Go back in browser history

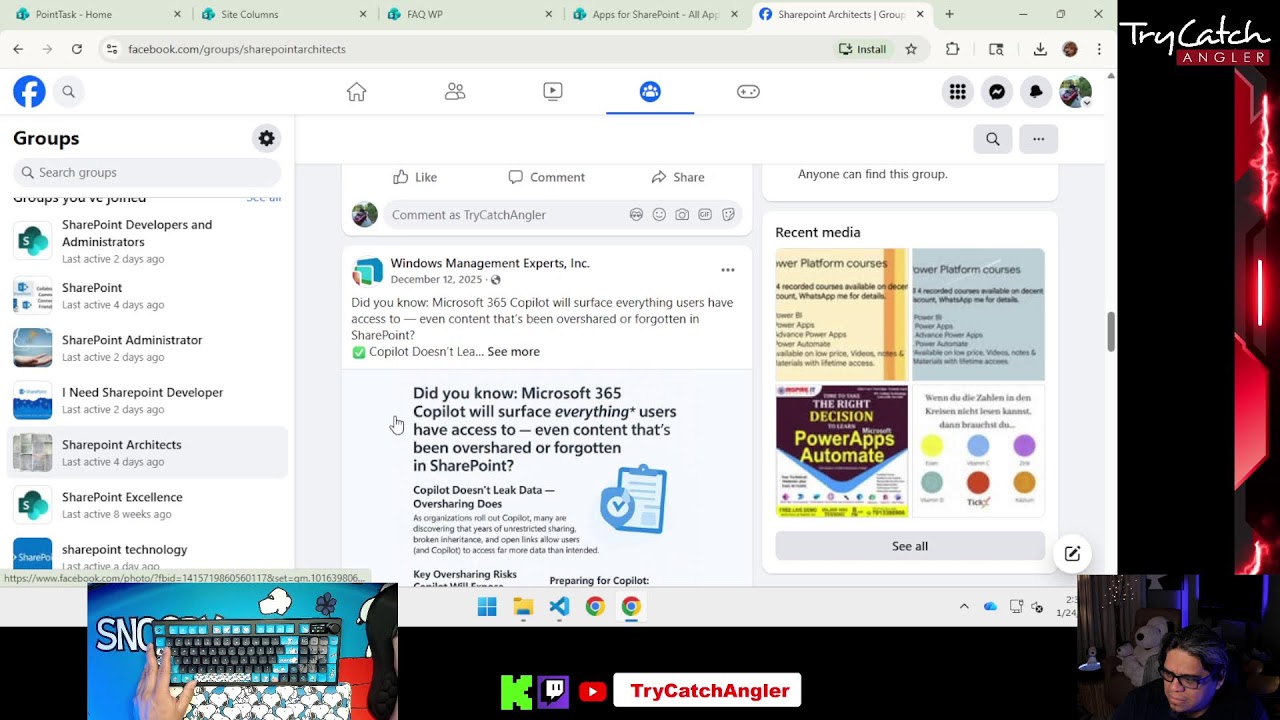pyautogui.click(x=18, y=49)
